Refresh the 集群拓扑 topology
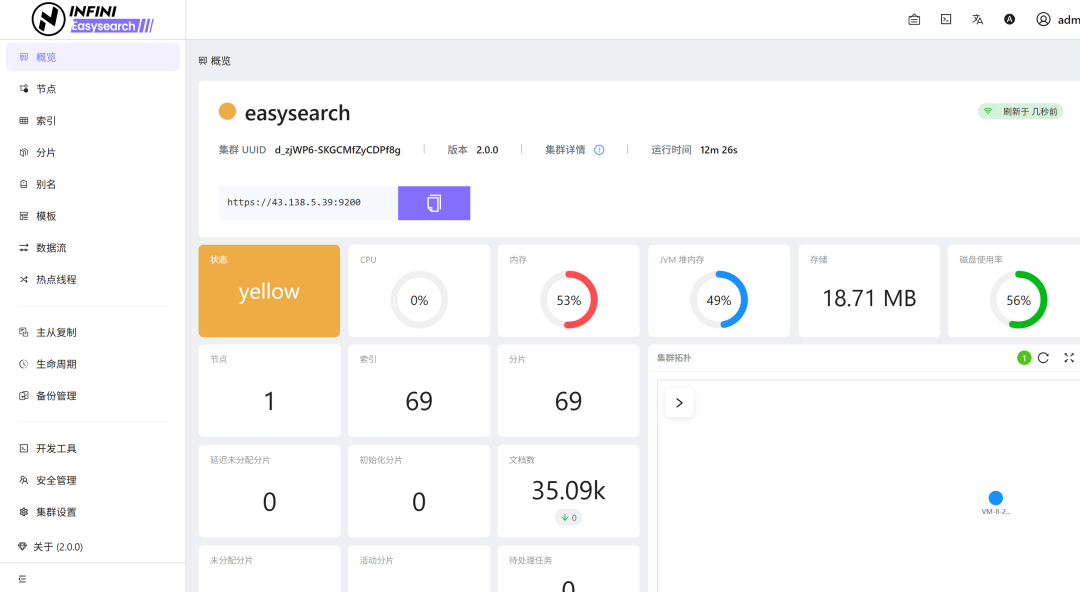Image resolution: width=1080 pixels, height=592 pixels. coord(1043,358)
